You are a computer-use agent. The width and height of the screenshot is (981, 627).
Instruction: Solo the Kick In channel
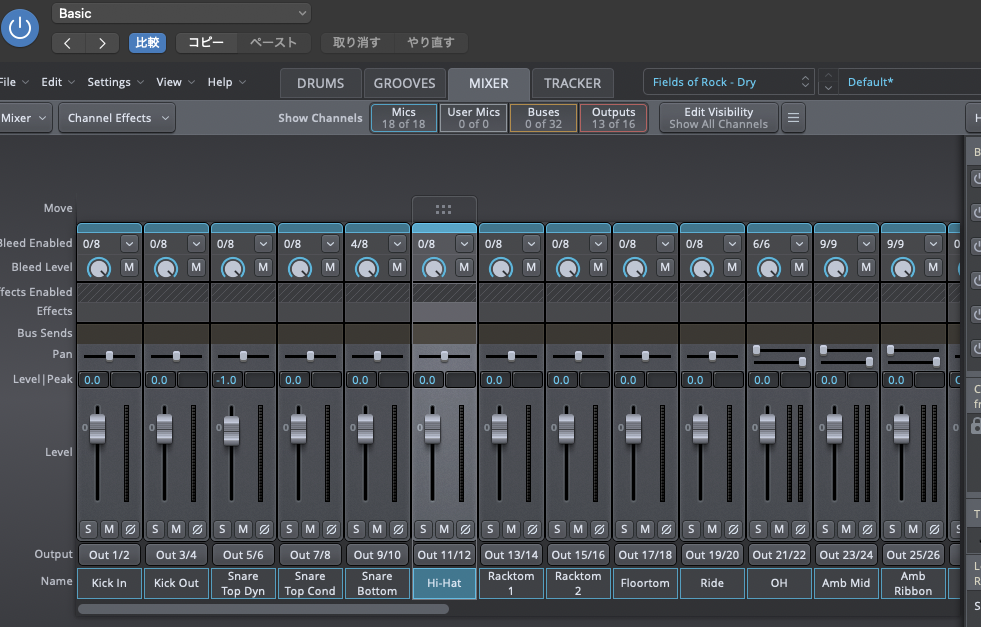pyautogui.click(x=88, y=529)
